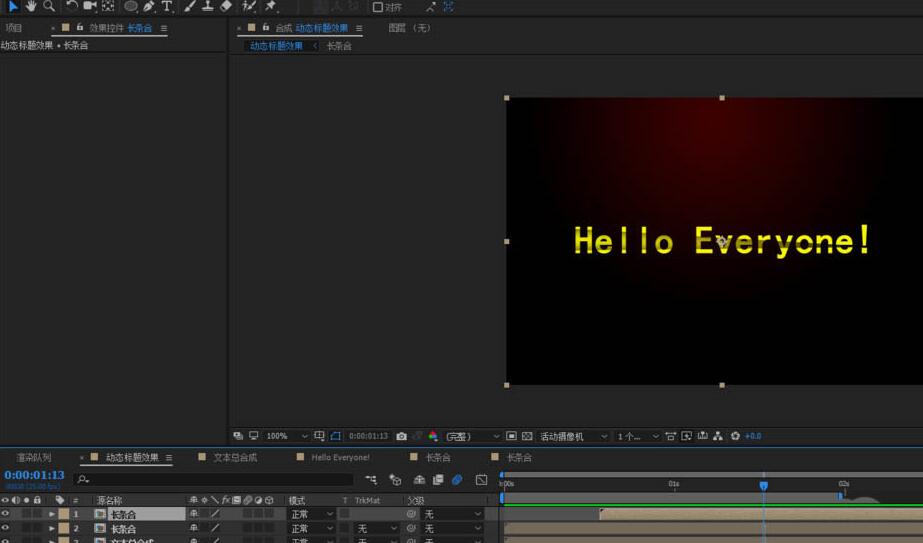Toggle region of interest in the viewer
The width and height of the screenshot is (923, 543).
tap(511, 436)
